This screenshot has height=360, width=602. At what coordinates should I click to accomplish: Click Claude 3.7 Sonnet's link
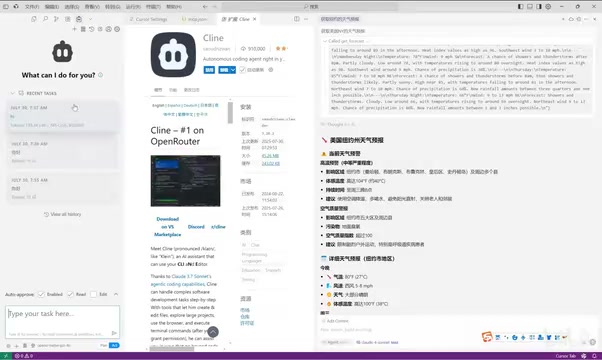click(191, 276)
